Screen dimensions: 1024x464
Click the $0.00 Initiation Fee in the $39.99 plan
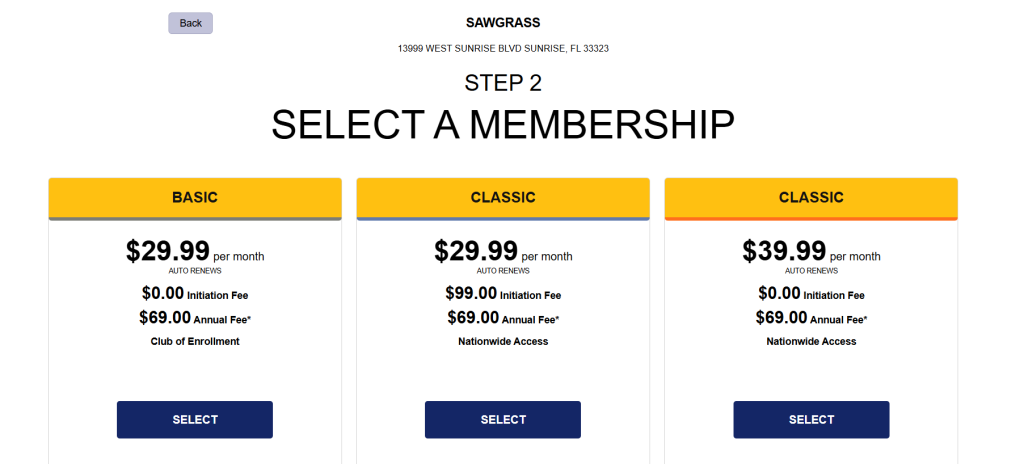[811, 294]
